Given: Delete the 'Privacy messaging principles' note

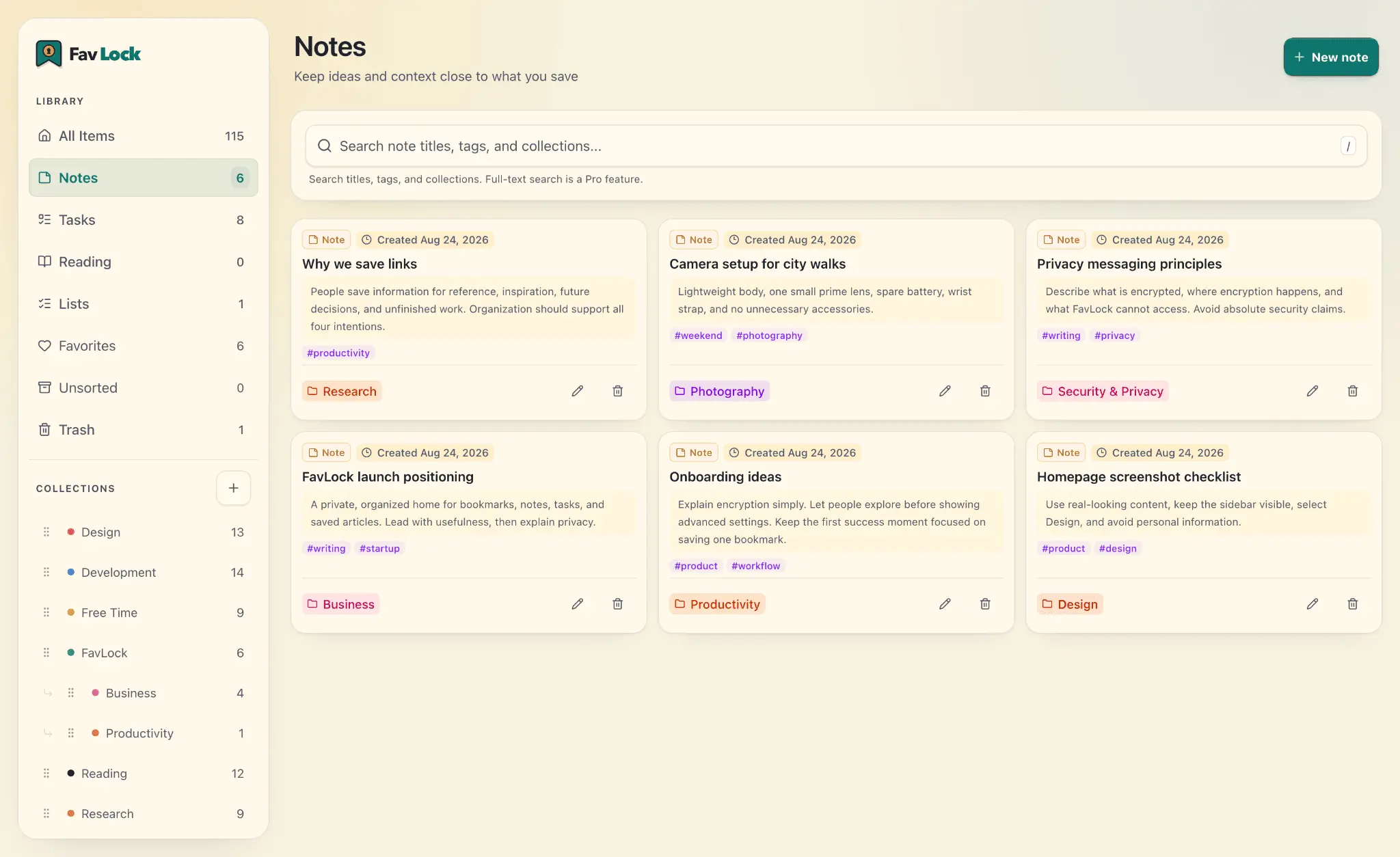Looking at the screenshot, I should coord(1352,391).
